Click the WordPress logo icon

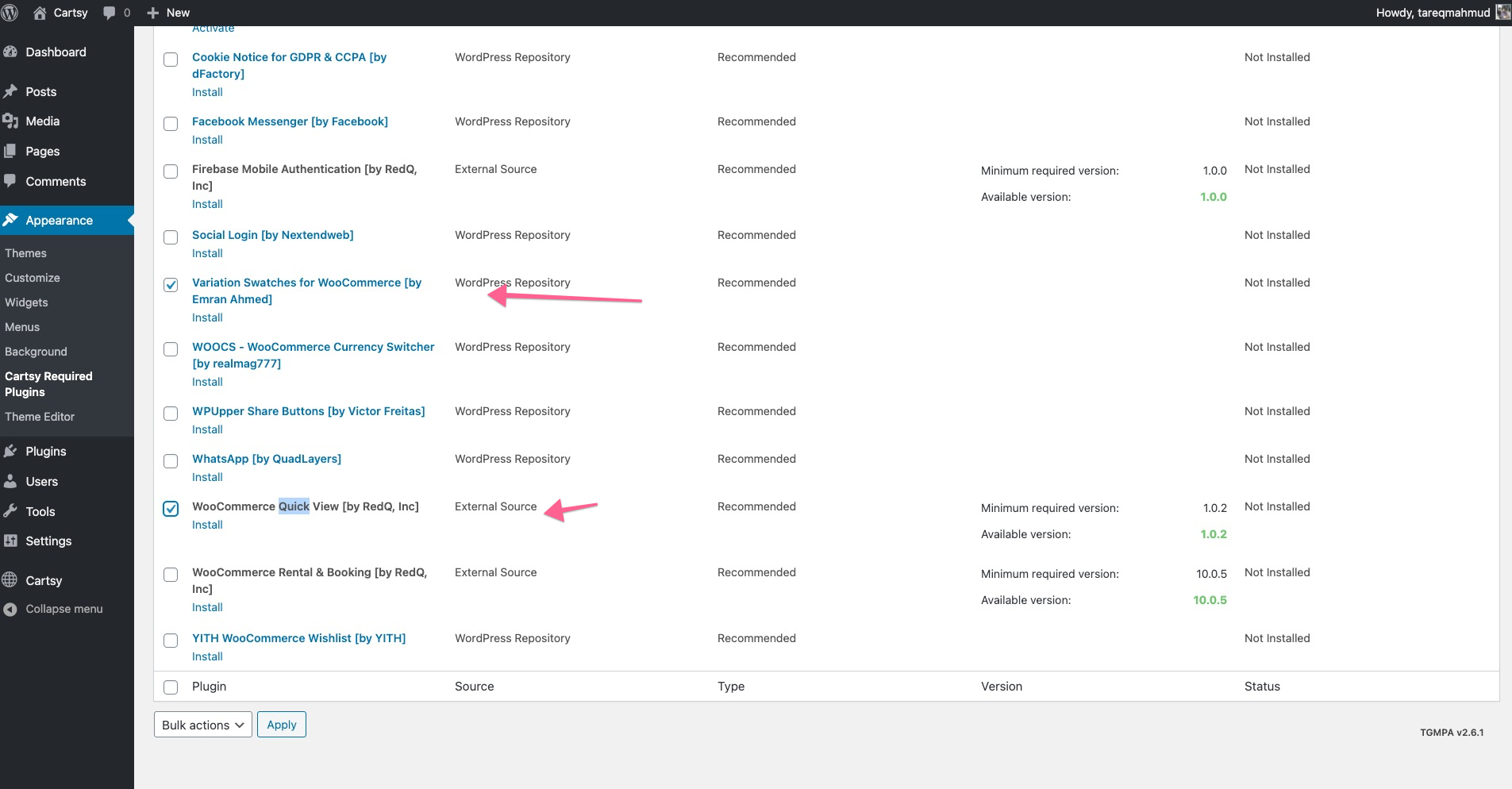(10, 13)
